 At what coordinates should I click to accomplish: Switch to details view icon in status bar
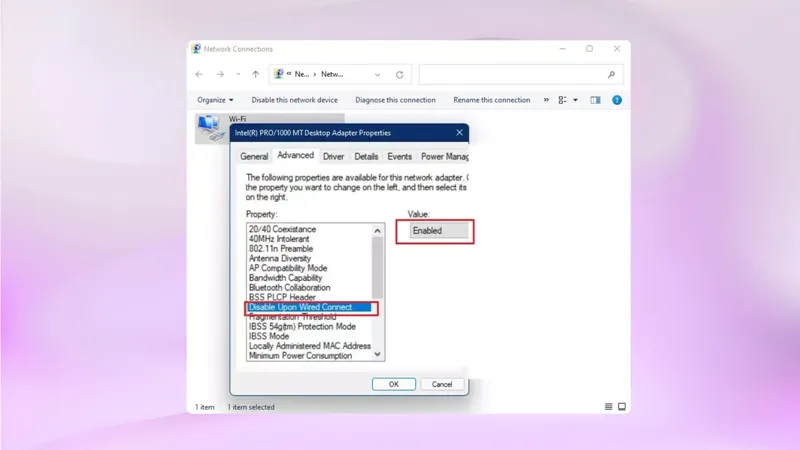[608, 407]
